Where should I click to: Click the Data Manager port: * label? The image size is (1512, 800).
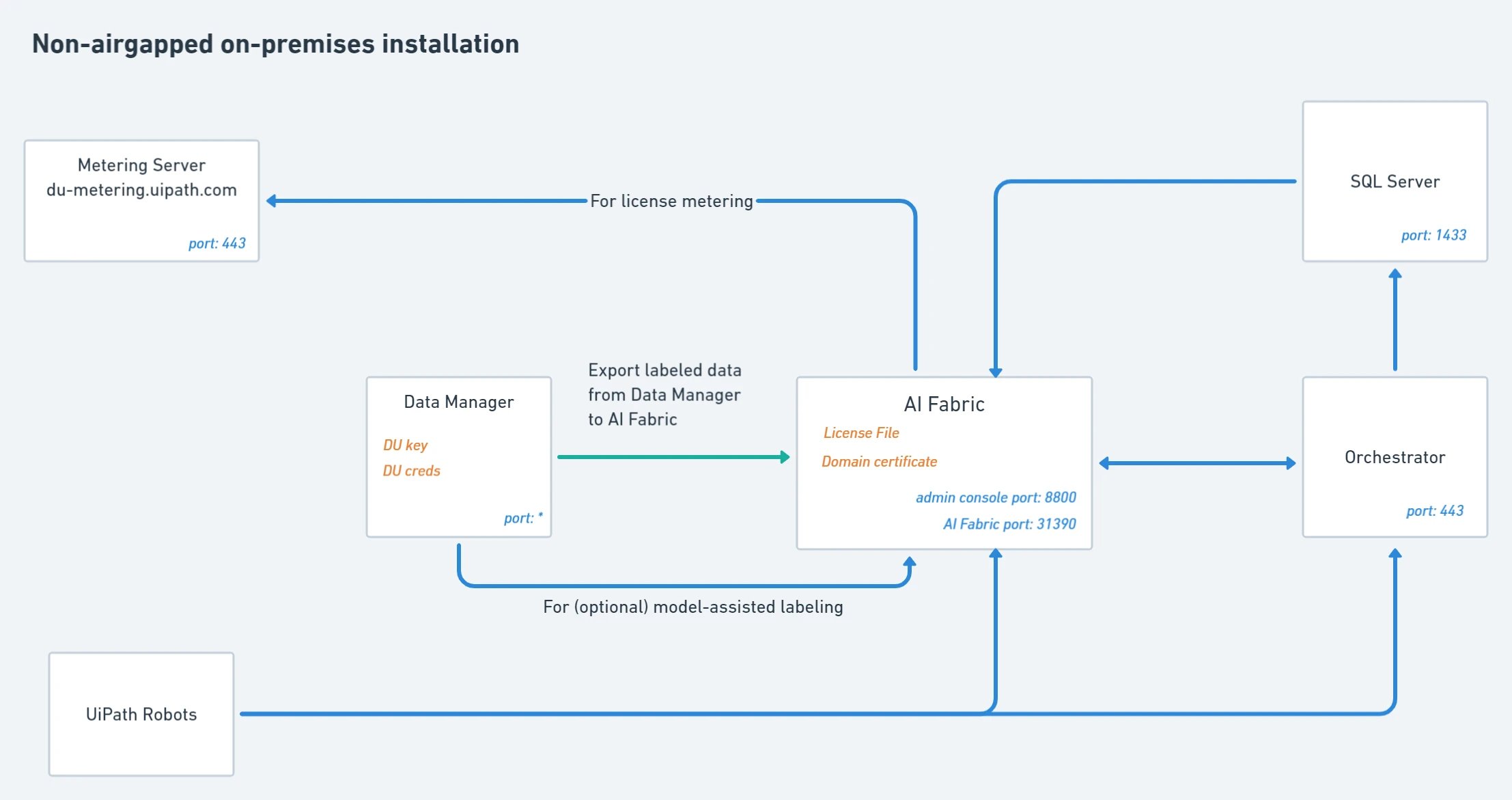click(523, 518)
